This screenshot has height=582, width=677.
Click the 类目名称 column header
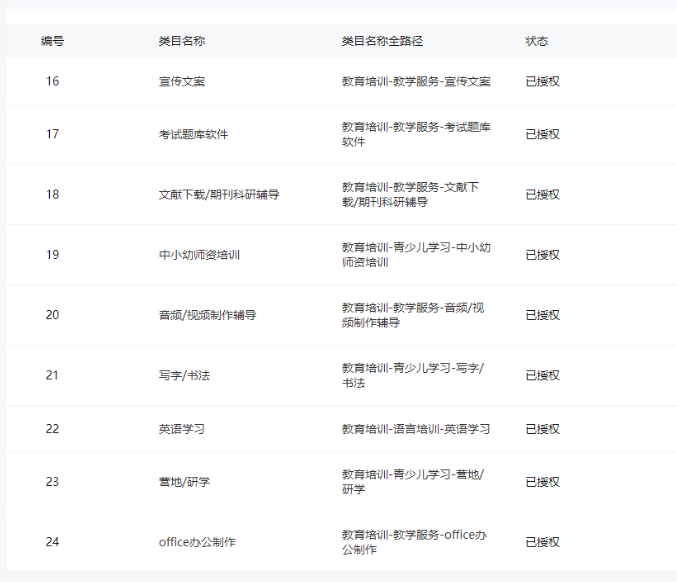182,41
